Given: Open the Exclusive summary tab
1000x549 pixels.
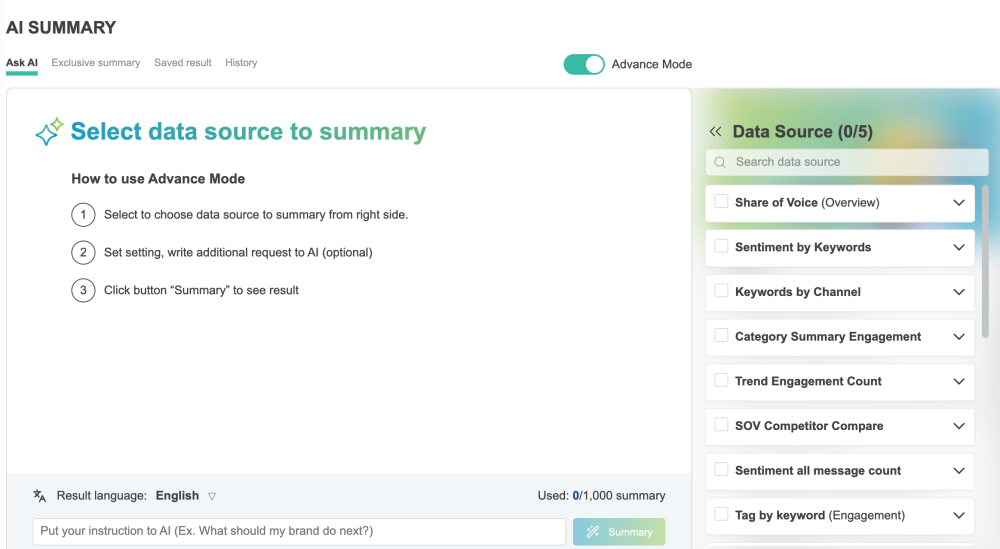Looking at the screenshot, I should 96,63.
